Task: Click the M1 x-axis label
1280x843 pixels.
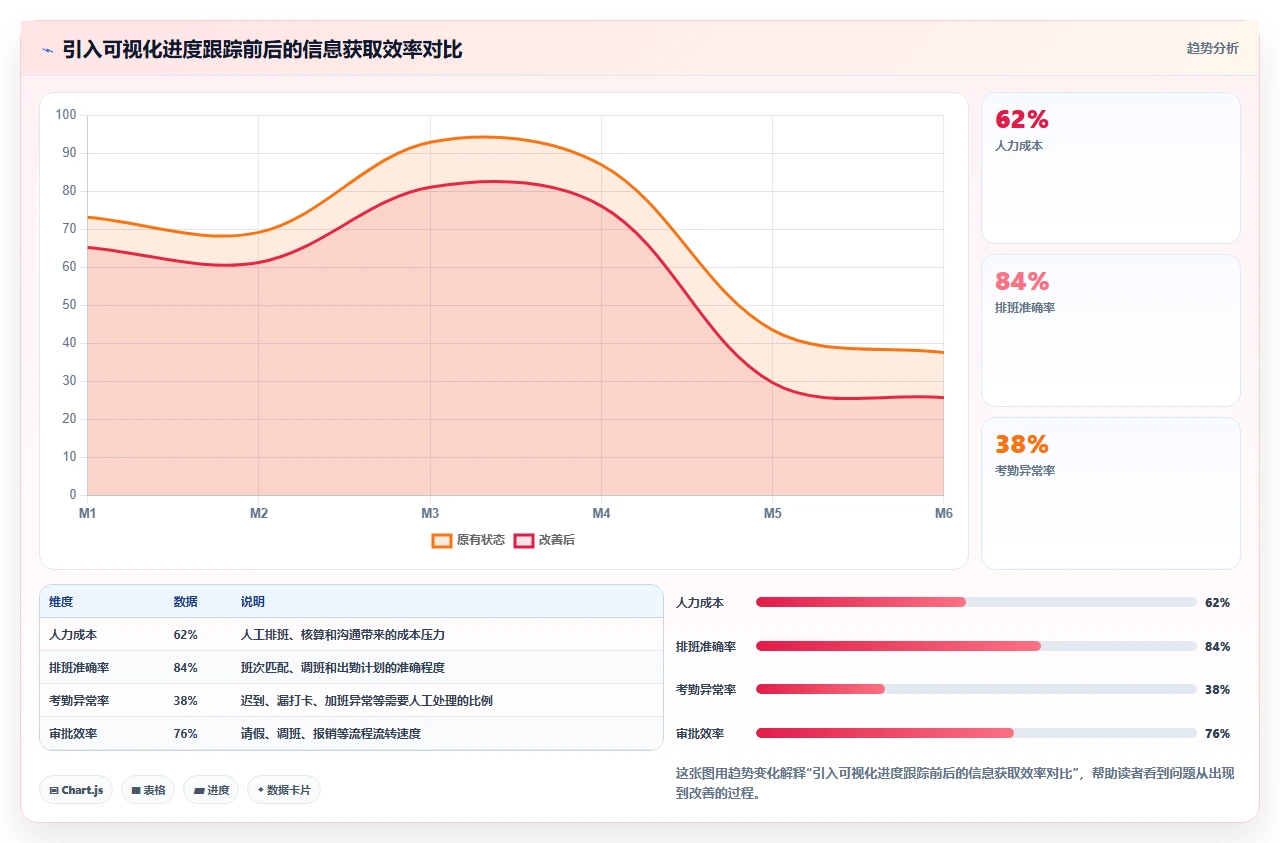Action: [x=87, y=514]
